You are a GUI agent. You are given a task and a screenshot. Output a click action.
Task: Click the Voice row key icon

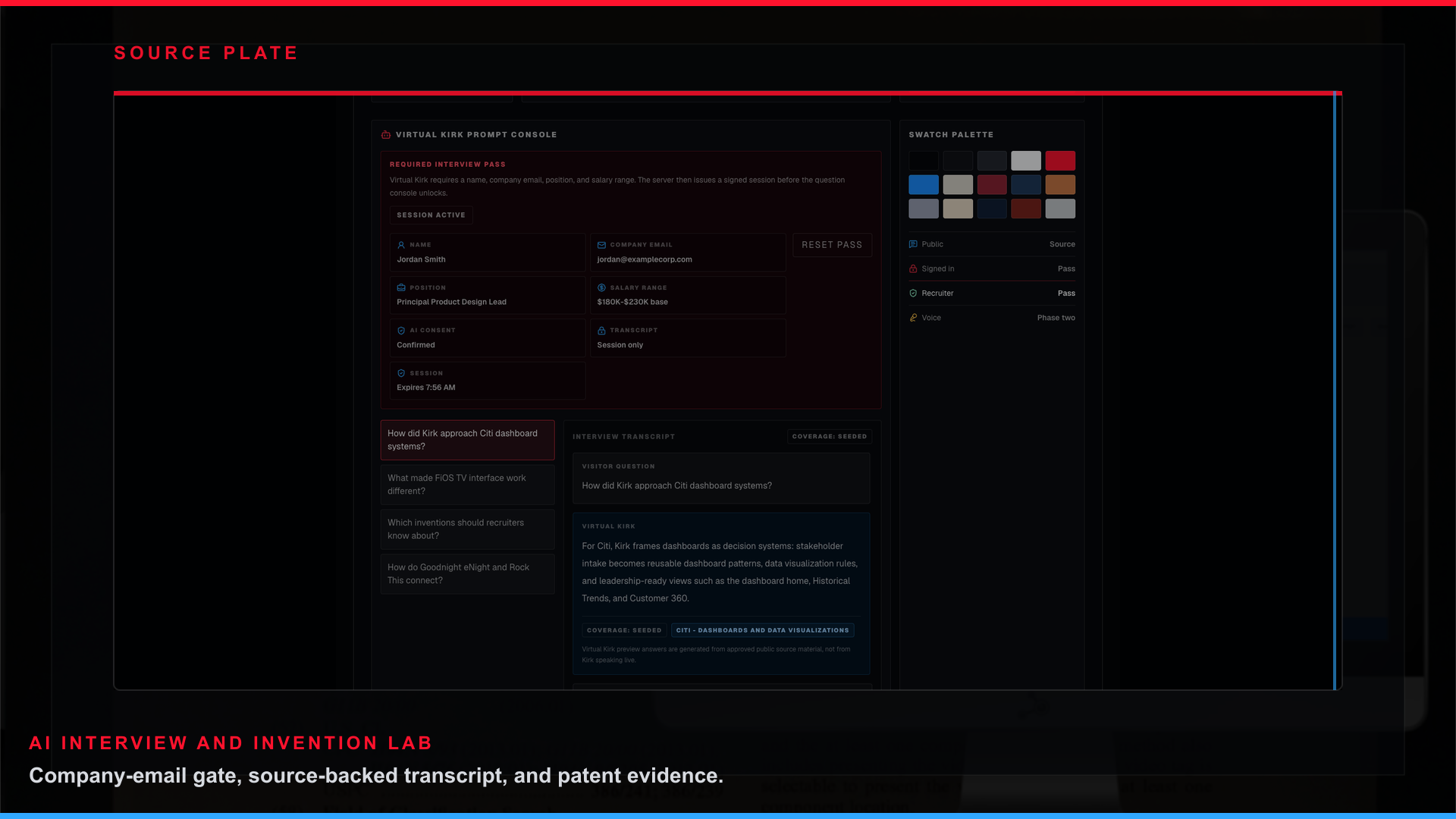coord(913,318)
